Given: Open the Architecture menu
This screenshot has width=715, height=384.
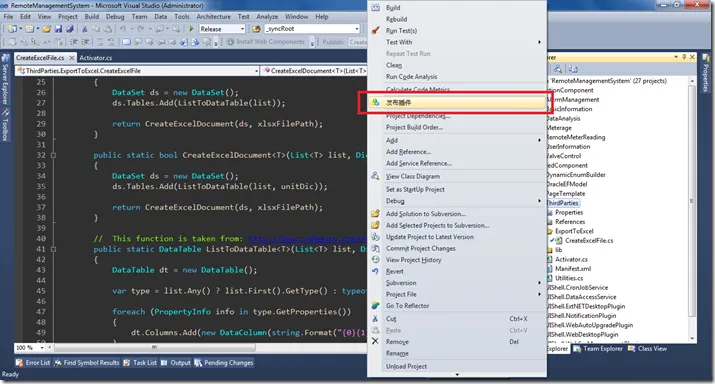Looking at the screenshot, I should tap(213, 16).
